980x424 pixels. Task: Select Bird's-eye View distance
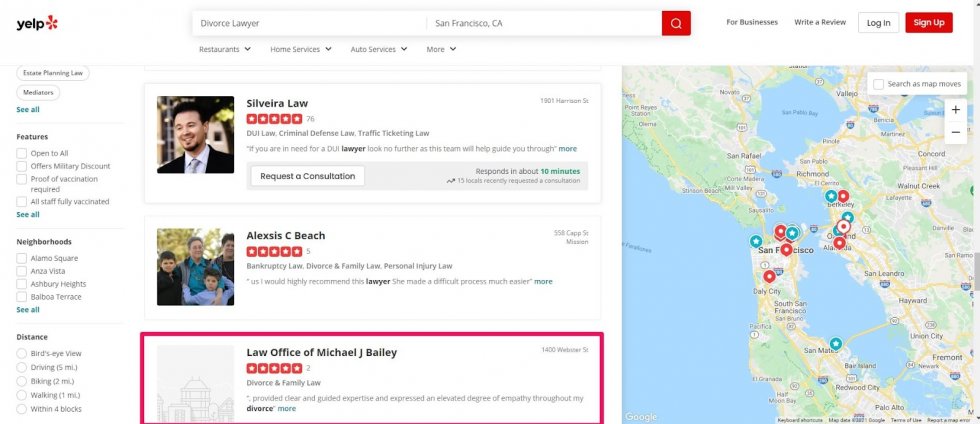22,353
